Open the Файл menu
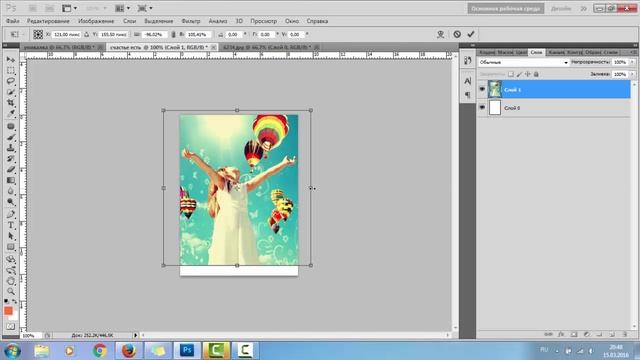This screenshot has height=360, width=640. 12,21
